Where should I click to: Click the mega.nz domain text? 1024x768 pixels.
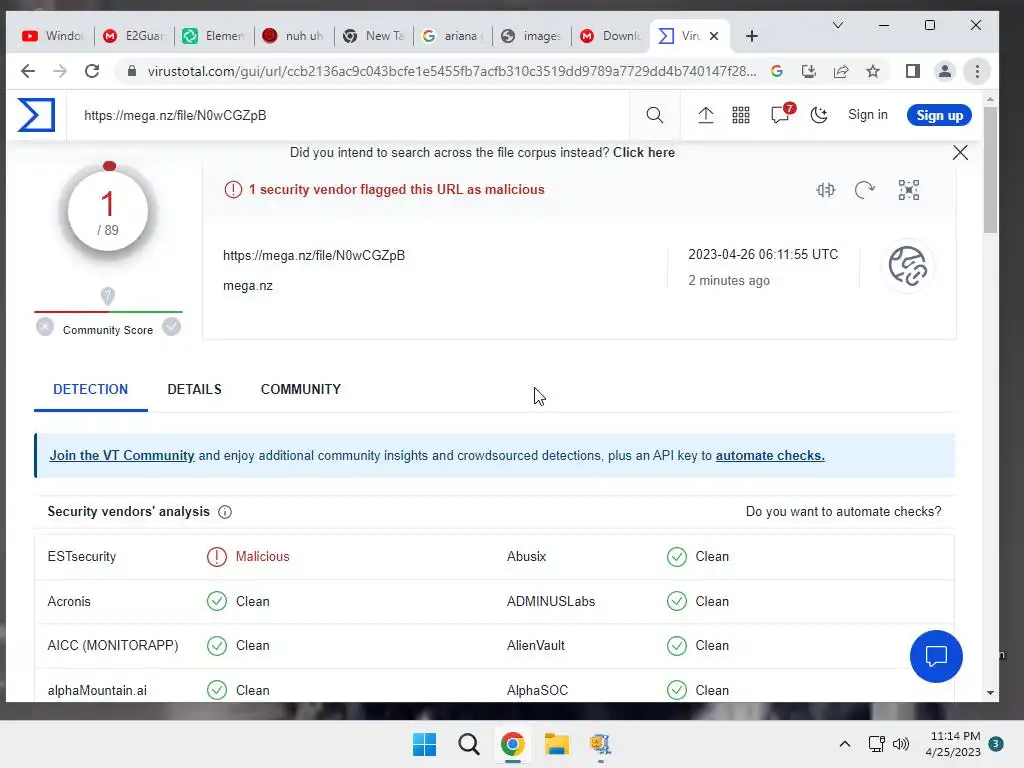(248, 286)
